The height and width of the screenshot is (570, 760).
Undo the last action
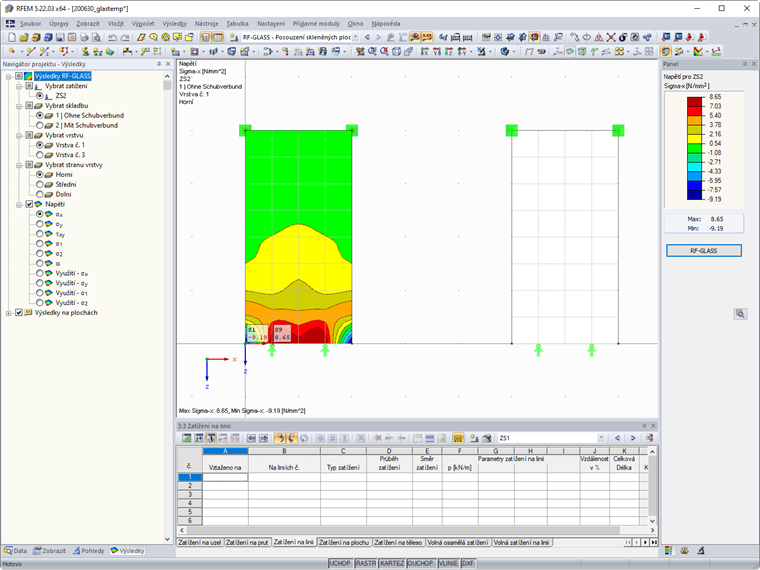click(x=112, y=37)
